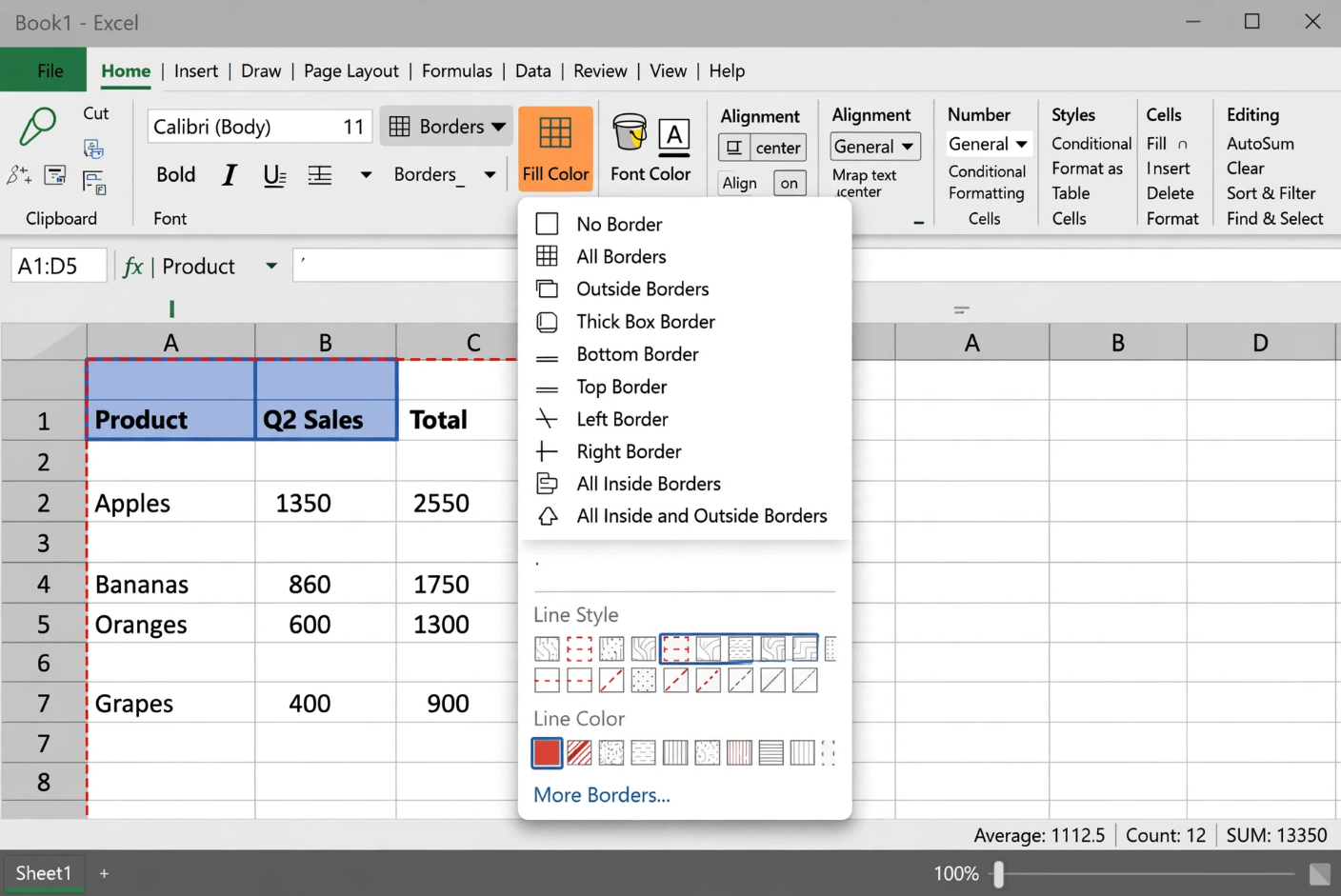Click Delete in the Cells group
1341x896 pixels.
click(1171, 193)
